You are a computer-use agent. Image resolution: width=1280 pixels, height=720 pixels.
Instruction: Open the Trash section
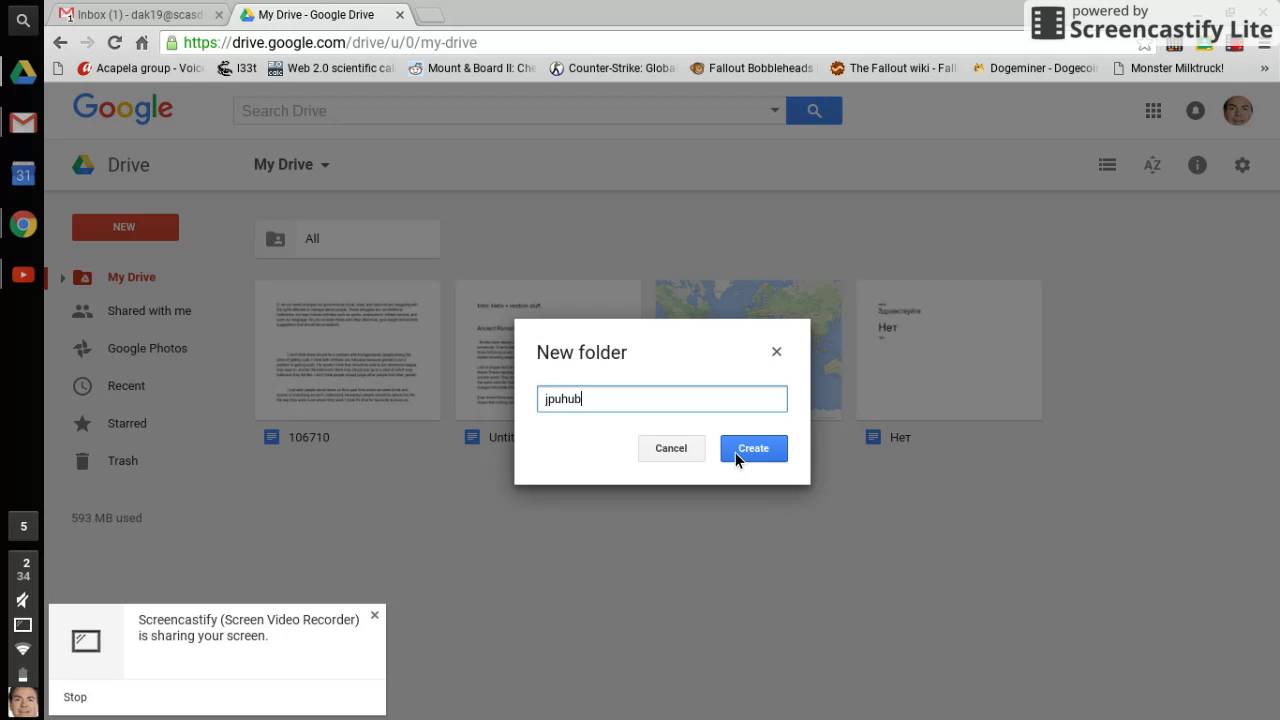[x=122, y=461]
